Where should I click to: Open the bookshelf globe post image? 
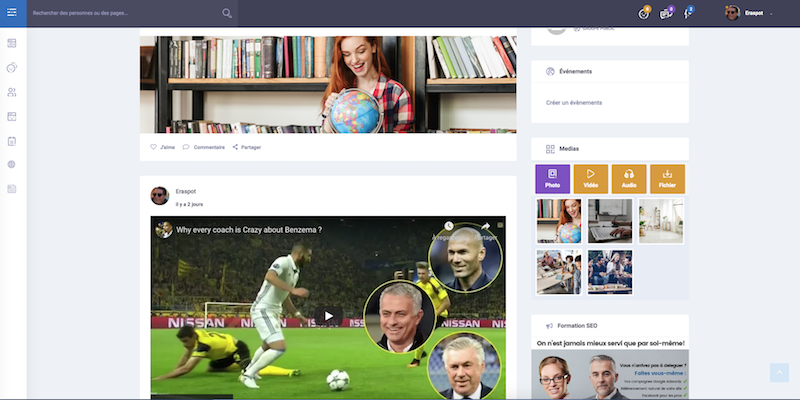[x=328, y=84]
